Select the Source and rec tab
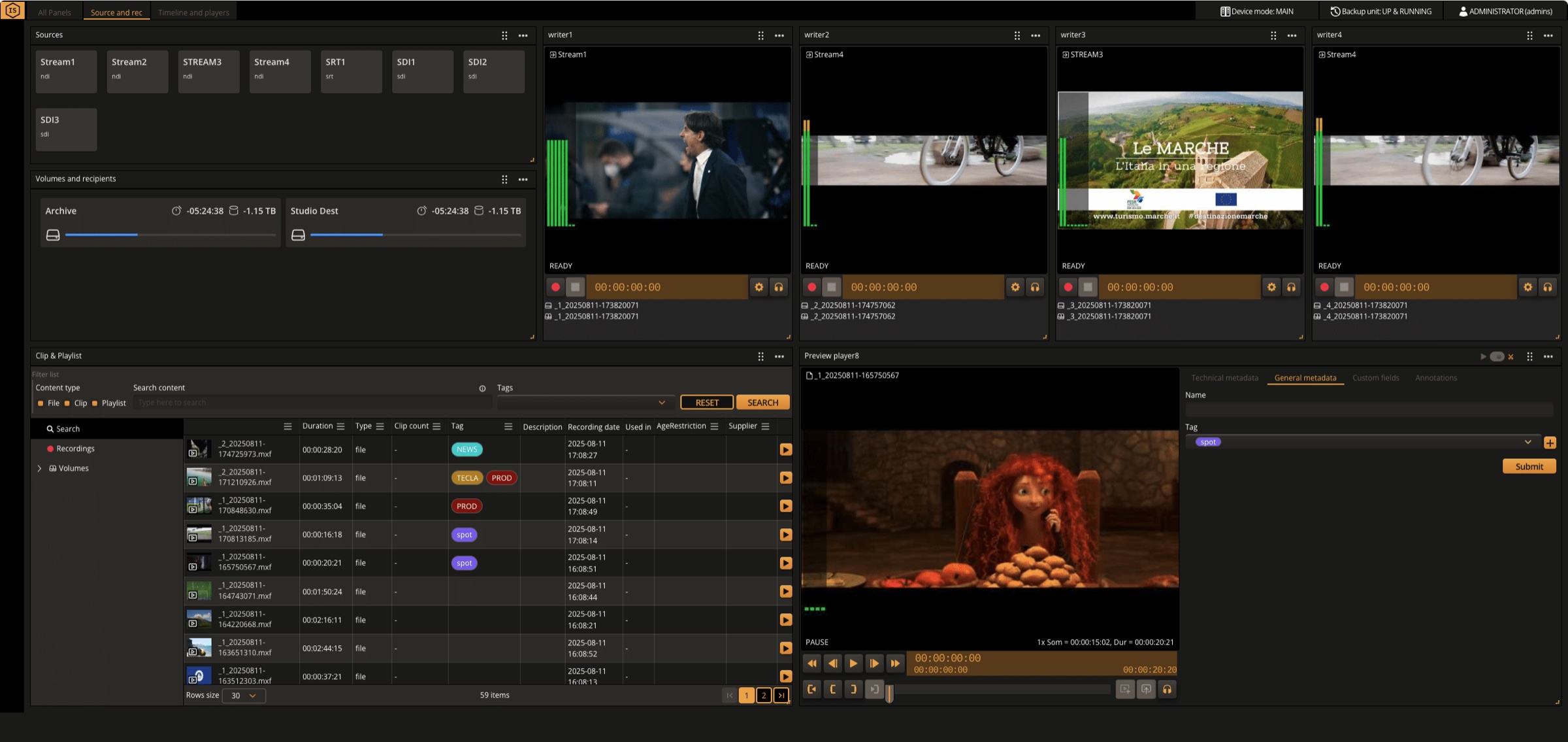 click(x=116, y=12)
